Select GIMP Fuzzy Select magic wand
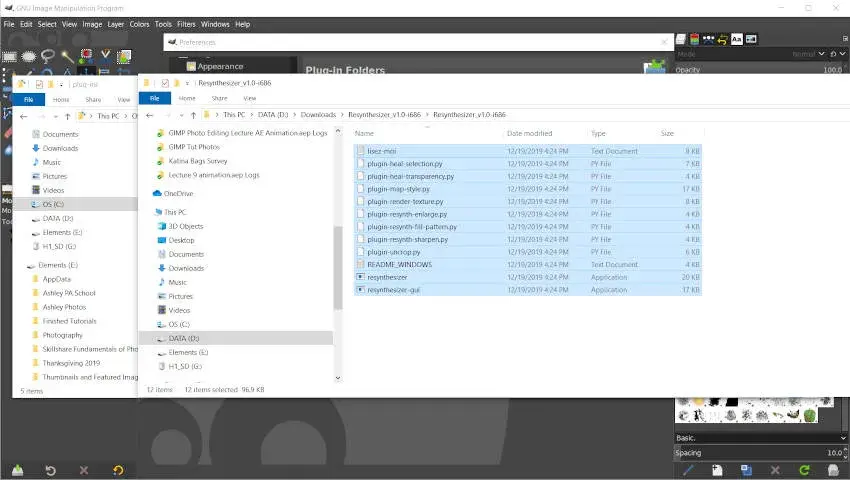This screenshot has width=850, height=480. (67, 56)
